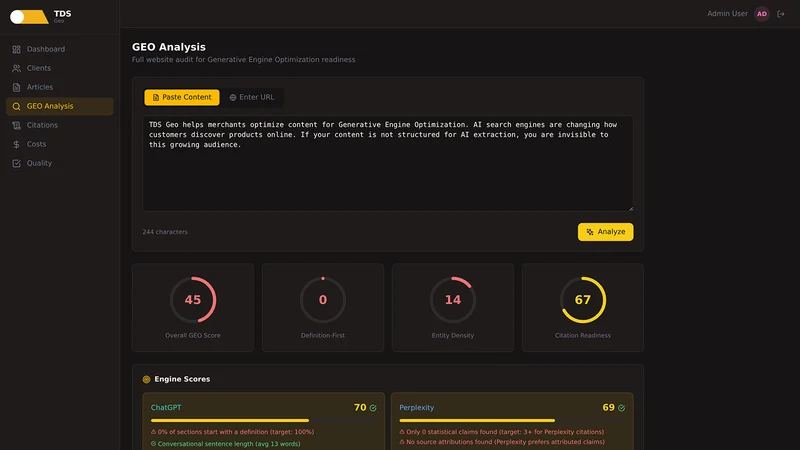800x450 pixels.
Task: Click the ChatGPT score progress bar
Action: (x=264, y=420)
